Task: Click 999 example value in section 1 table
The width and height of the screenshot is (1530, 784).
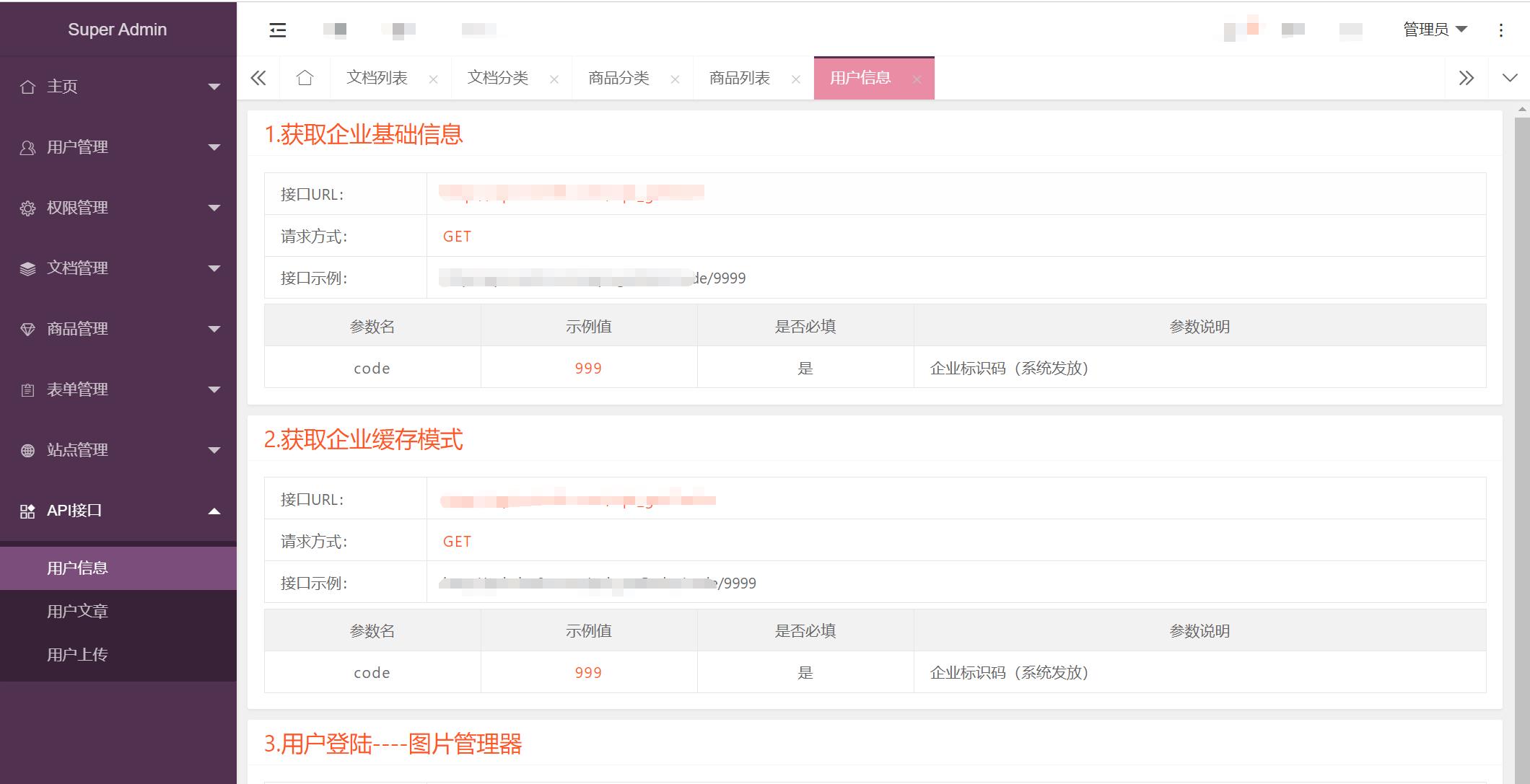Action: click(588, 369)
